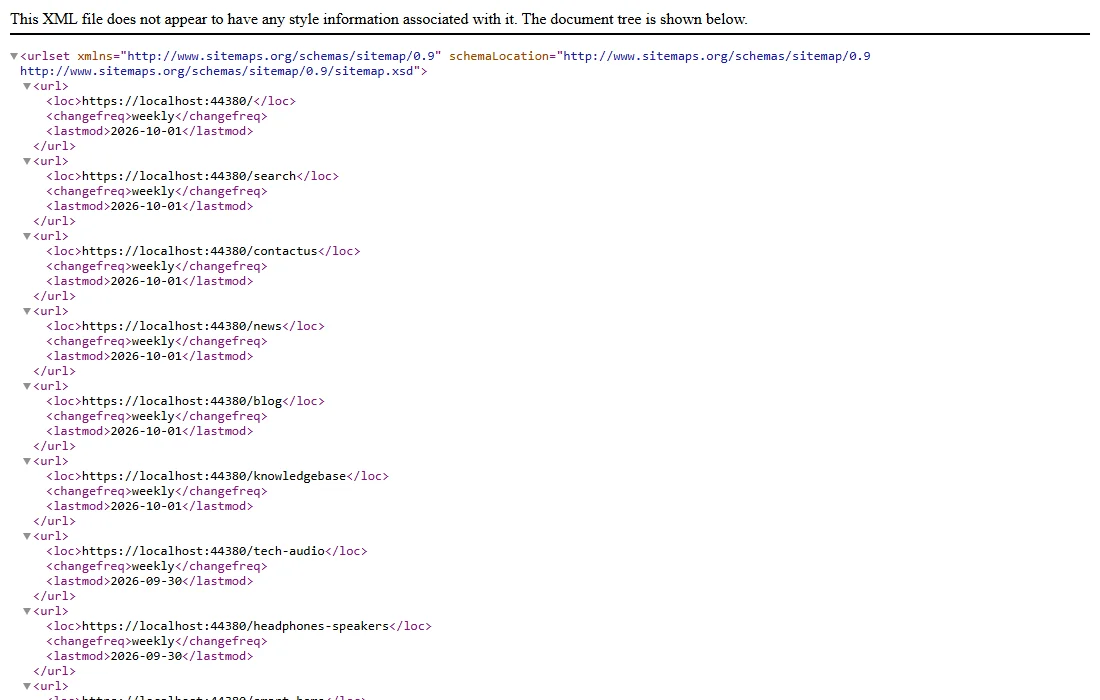Collapse the url node containing /headphones-speakers

click(27, 612)
